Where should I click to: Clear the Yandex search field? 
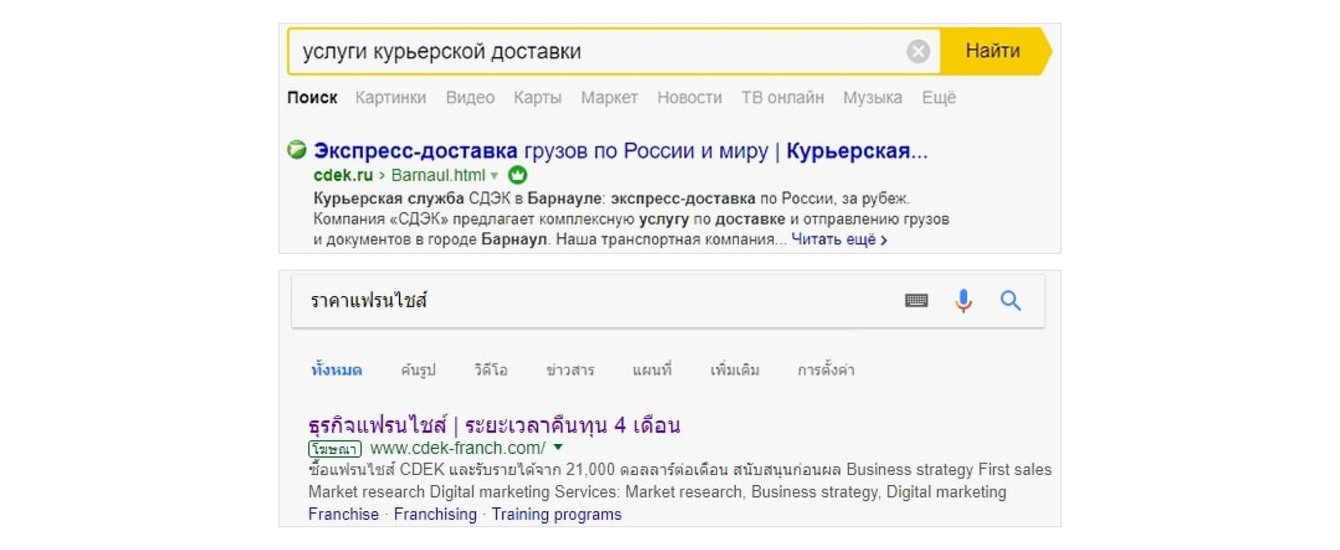(918, 52)
